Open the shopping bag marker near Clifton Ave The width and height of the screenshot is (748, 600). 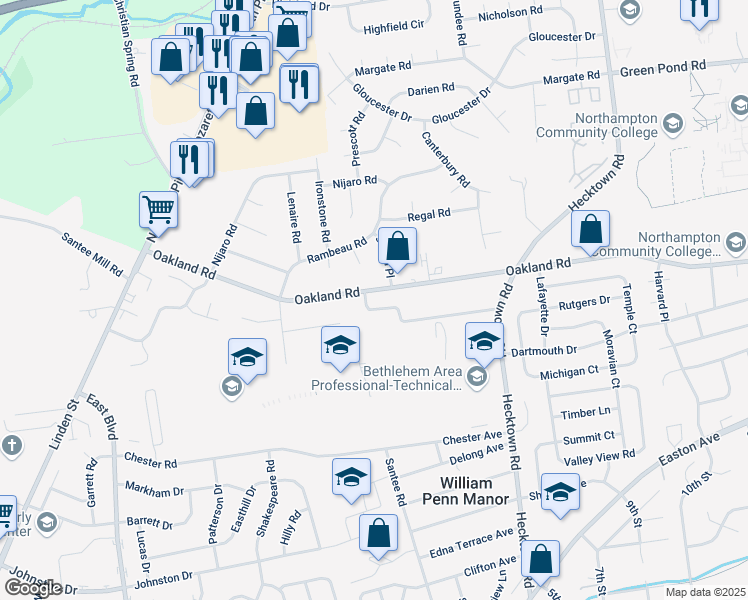coord(540,563)
